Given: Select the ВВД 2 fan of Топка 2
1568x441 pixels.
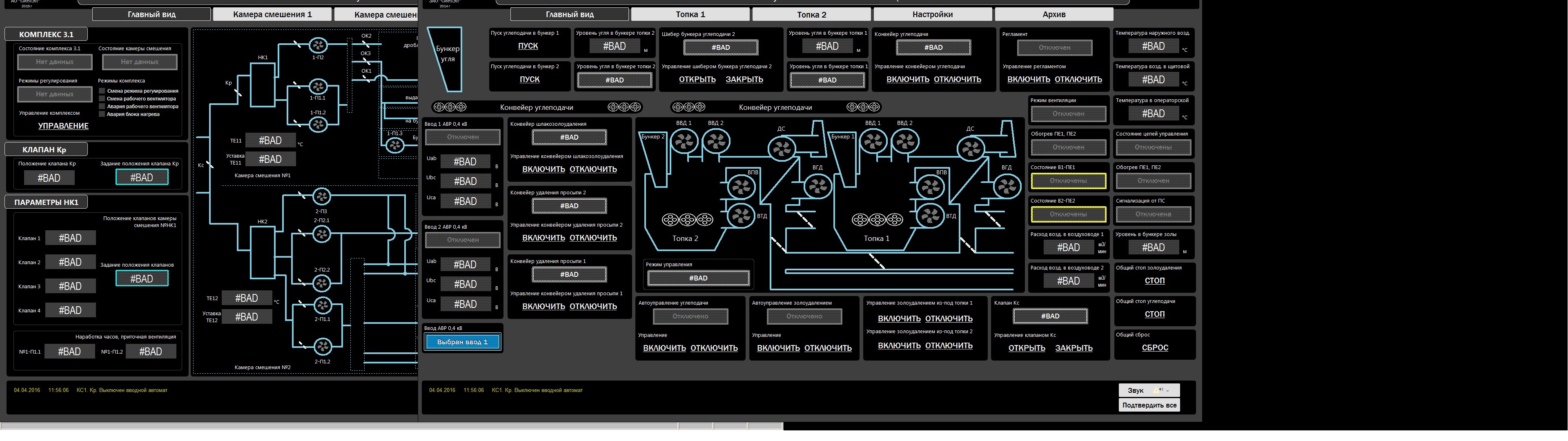Looking at the screenshot, I should (716, 142).
